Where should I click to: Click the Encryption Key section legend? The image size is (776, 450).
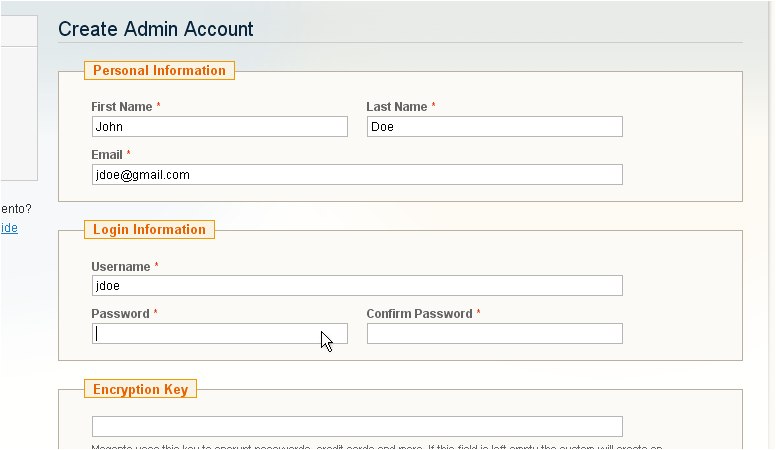click(140, 389)
